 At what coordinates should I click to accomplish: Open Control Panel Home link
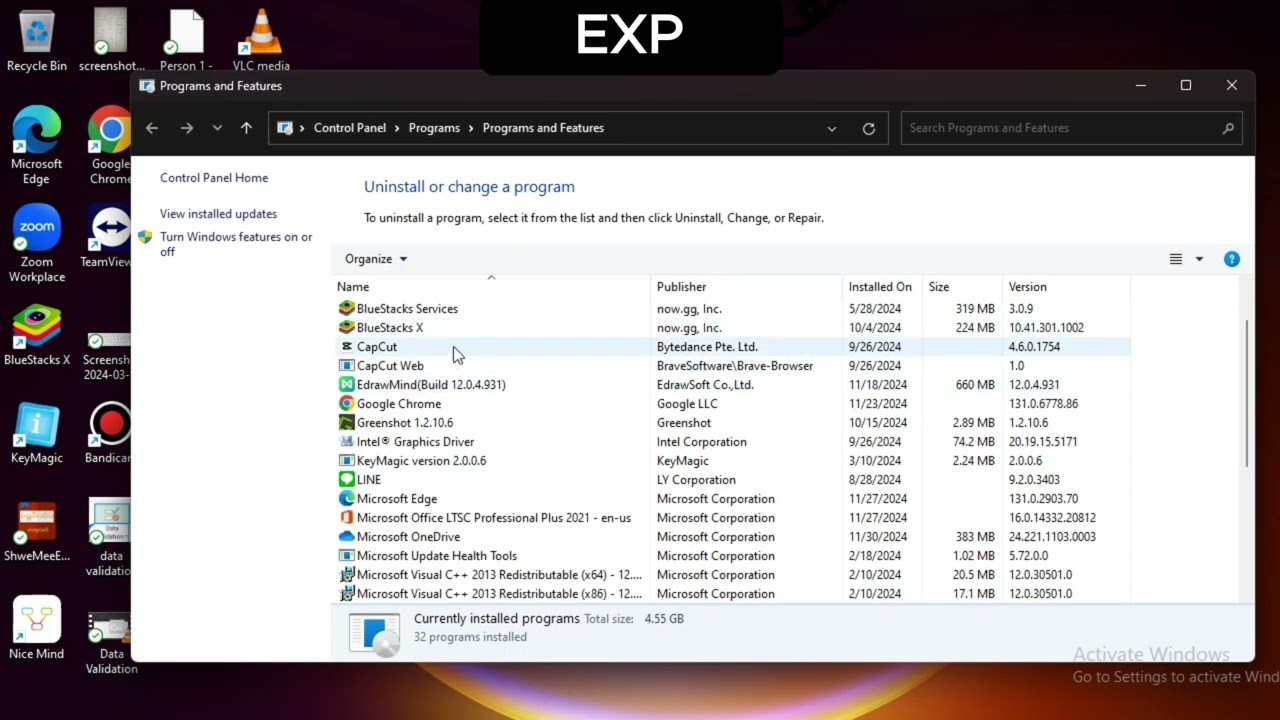[x=214, y=178]
